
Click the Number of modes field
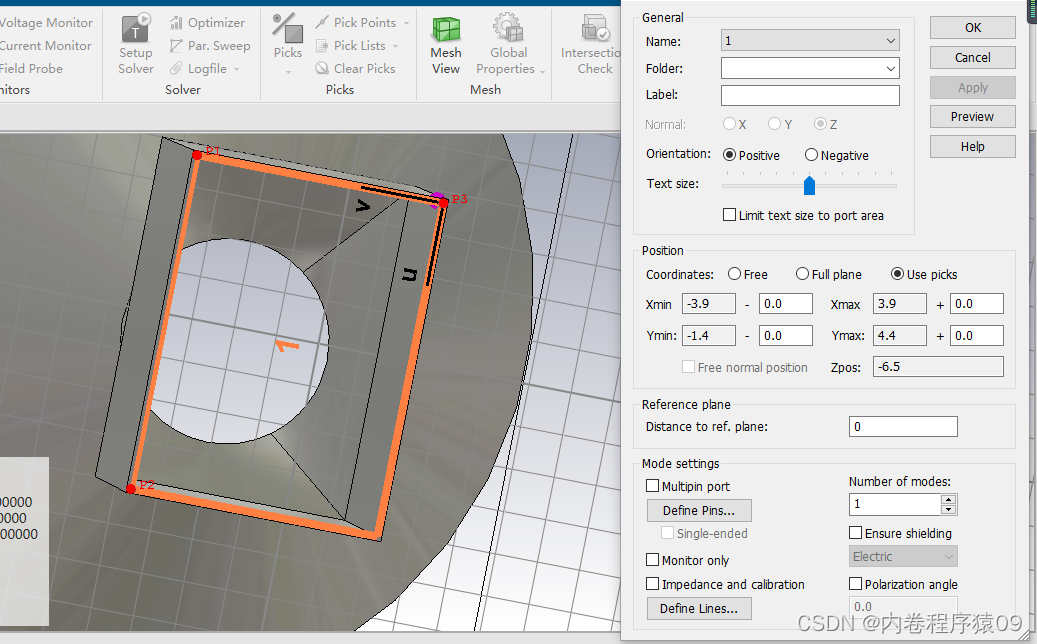[x=895, y=504]
